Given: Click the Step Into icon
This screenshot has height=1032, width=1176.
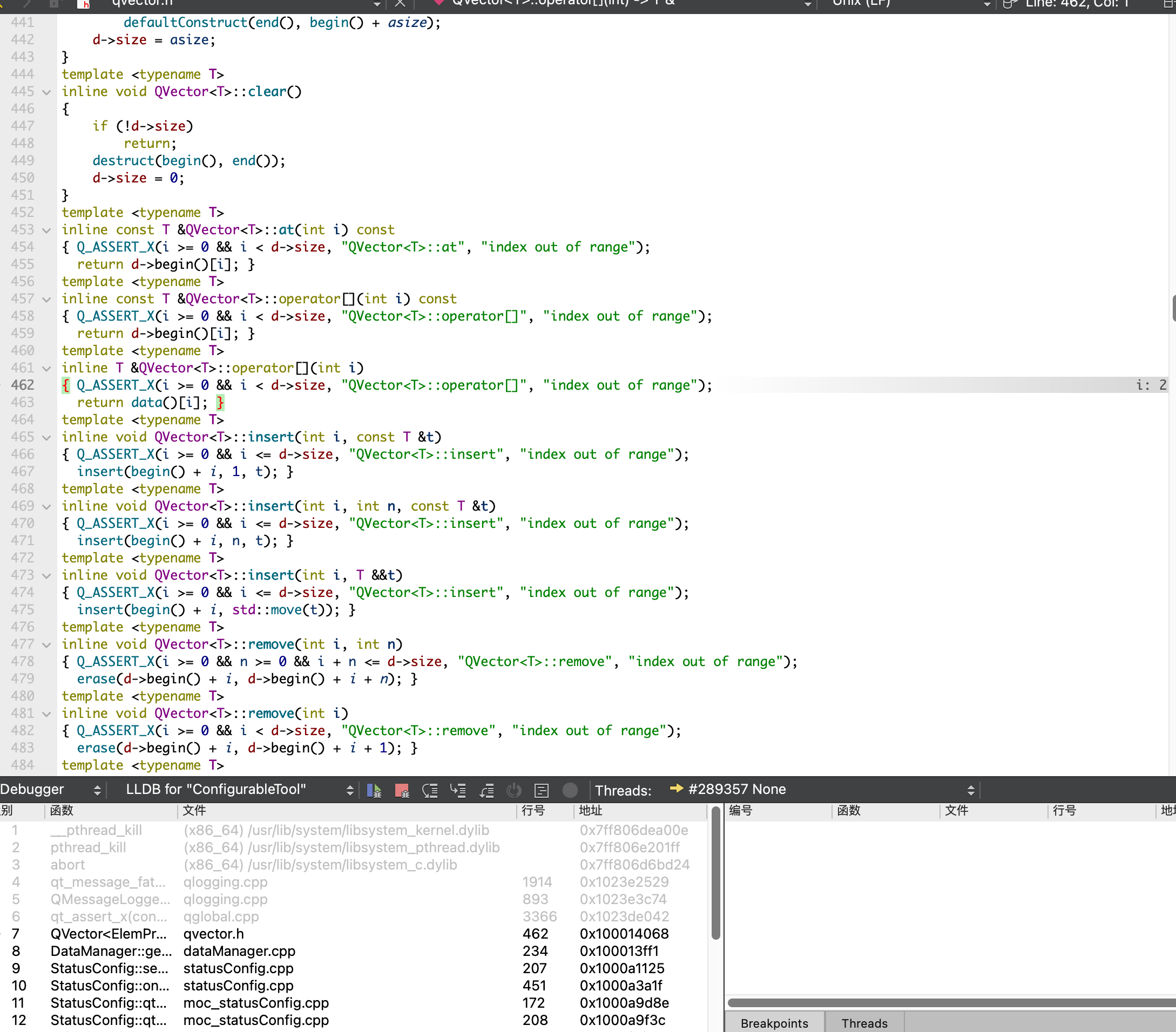Looking at the screenshot, I should click(458, 790).
